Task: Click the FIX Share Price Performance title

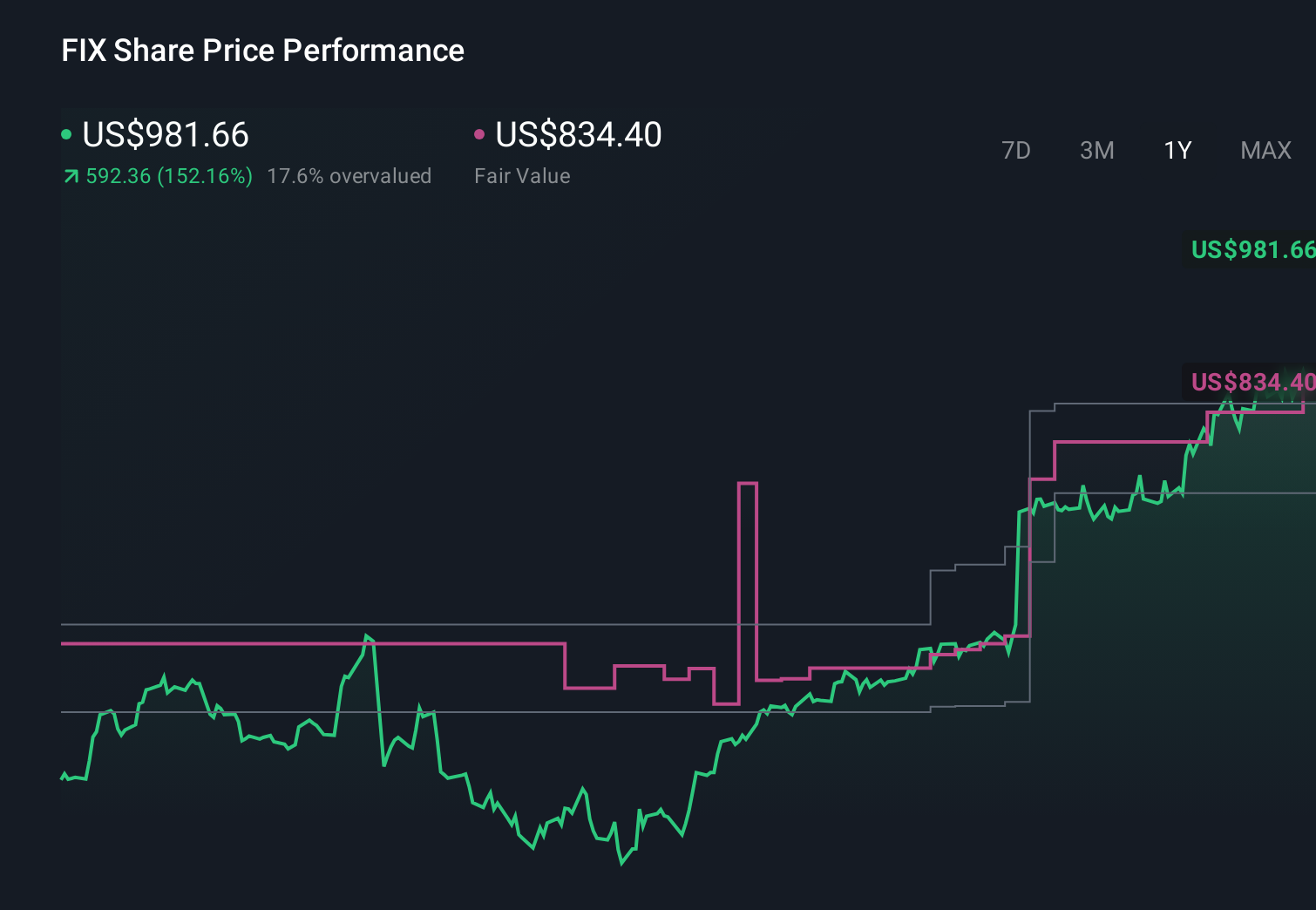Action: (262, 51)
